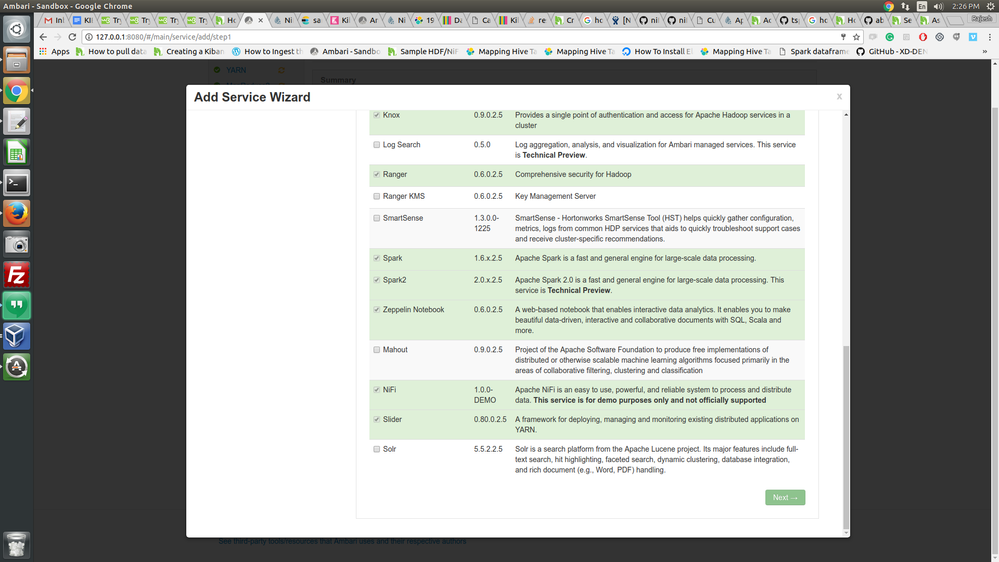999x562 pixels.
Task: Switch to the tab labeled 'Se'
Action: click(x=902, y=20)
